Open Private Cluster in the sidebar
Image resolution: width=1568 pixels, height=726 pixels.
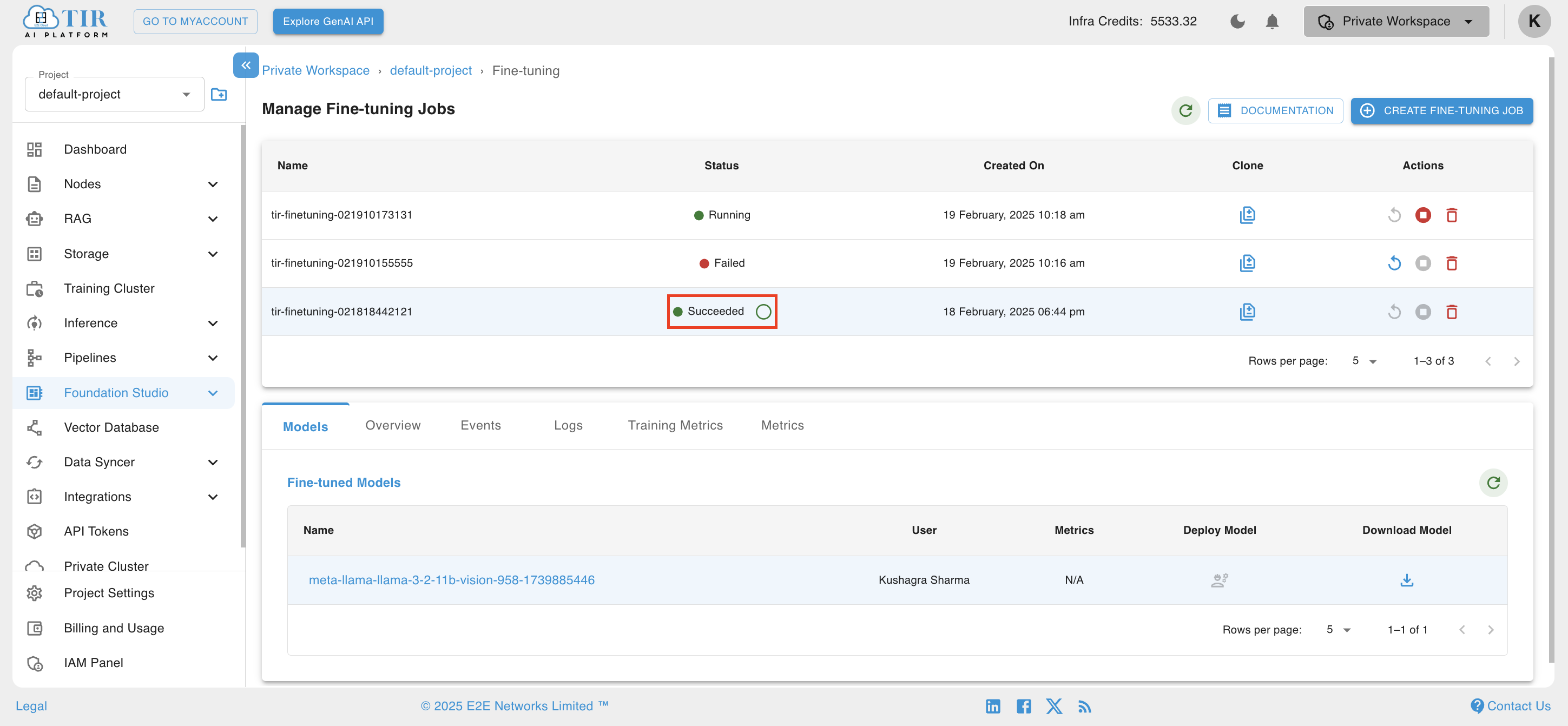coord(123,564)
